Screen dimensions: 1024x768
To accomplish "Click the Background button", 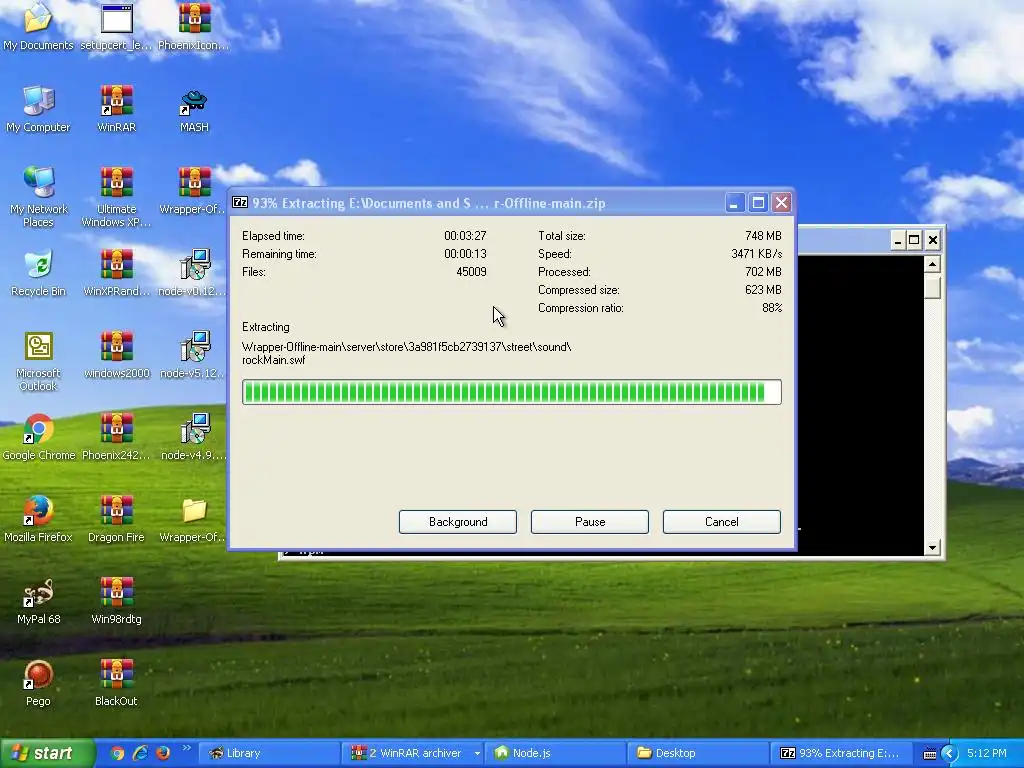I will (x=458, y=522).
